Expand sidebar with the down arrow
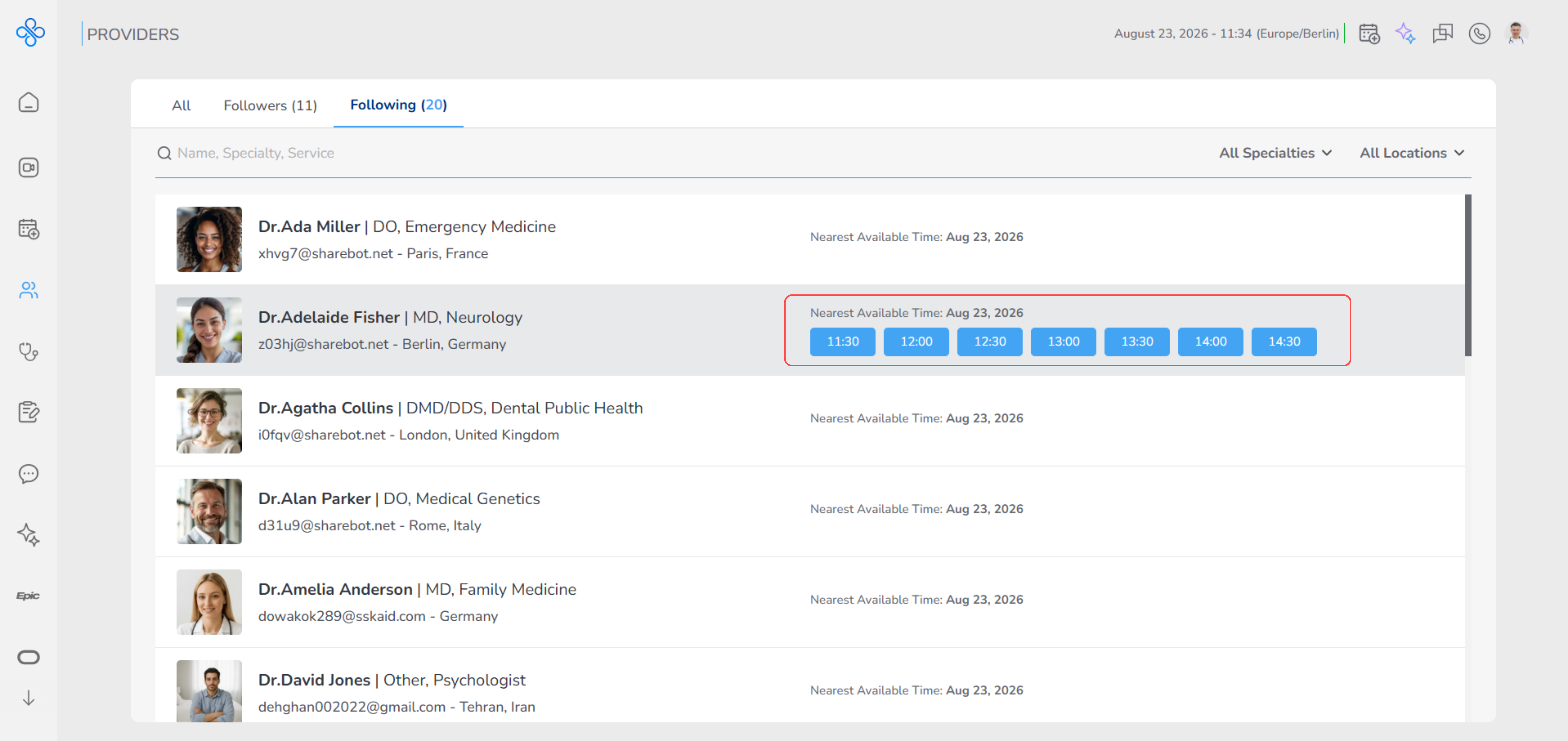The height and width of the screenshot is (741, 1568). click(29, 698)
